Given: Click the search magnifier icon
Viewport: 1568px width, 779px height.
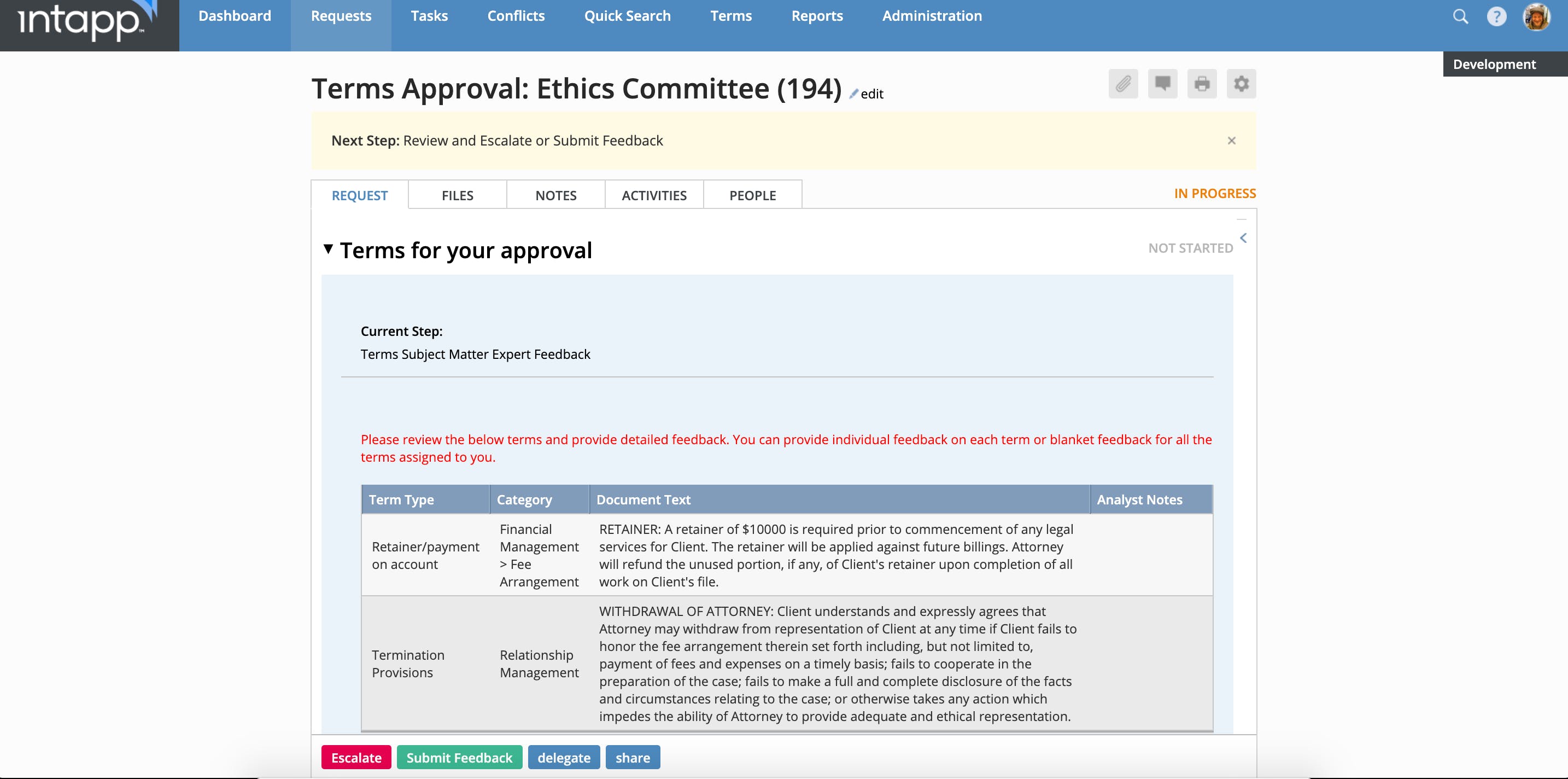Looking at the screenshot, I should [1460, 16].
